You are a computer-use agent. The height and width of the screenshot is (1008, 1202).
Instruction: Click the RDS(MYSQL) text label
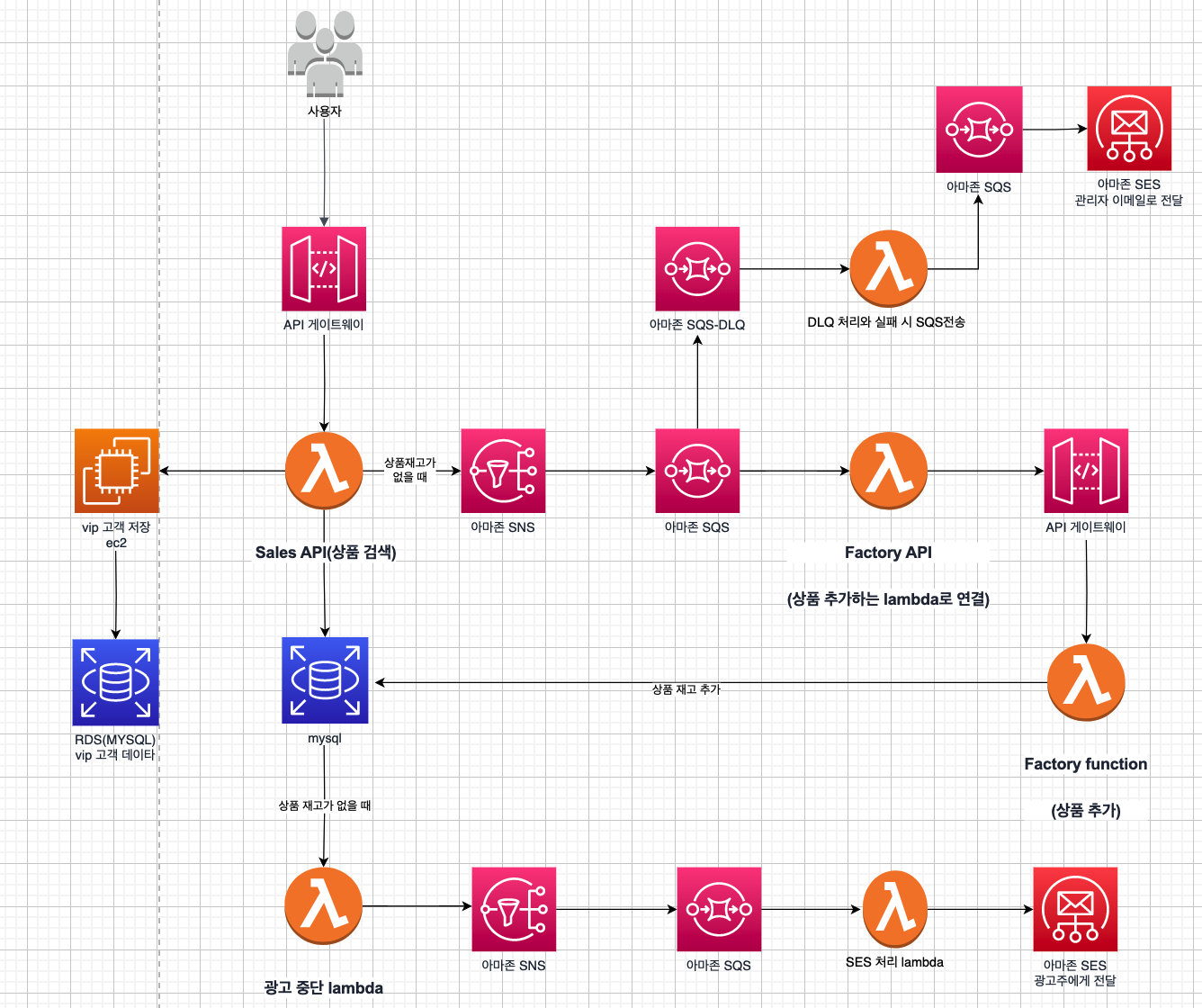click(x=115, y=740)
